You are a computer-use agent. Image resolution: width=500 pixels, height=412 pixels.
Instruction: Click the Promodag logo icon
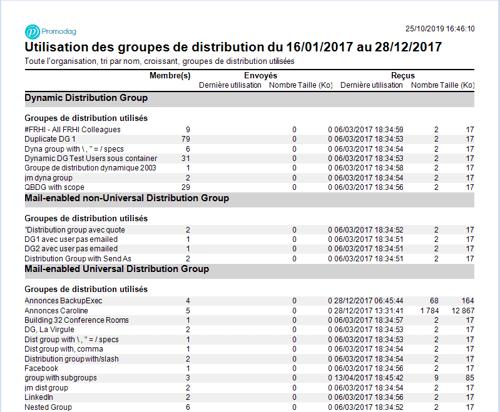pyautogui.click(x=32, y=32)
